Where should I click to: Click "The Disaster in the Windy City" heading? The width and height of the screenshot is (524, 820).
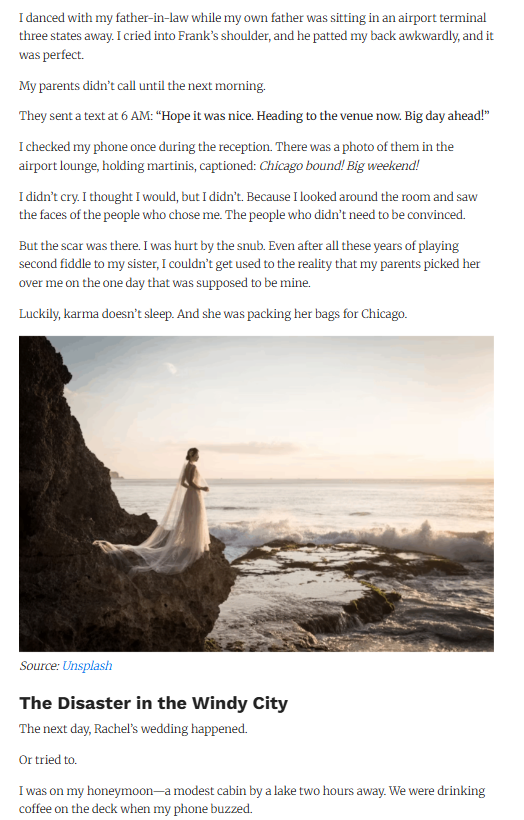(153, 703)
